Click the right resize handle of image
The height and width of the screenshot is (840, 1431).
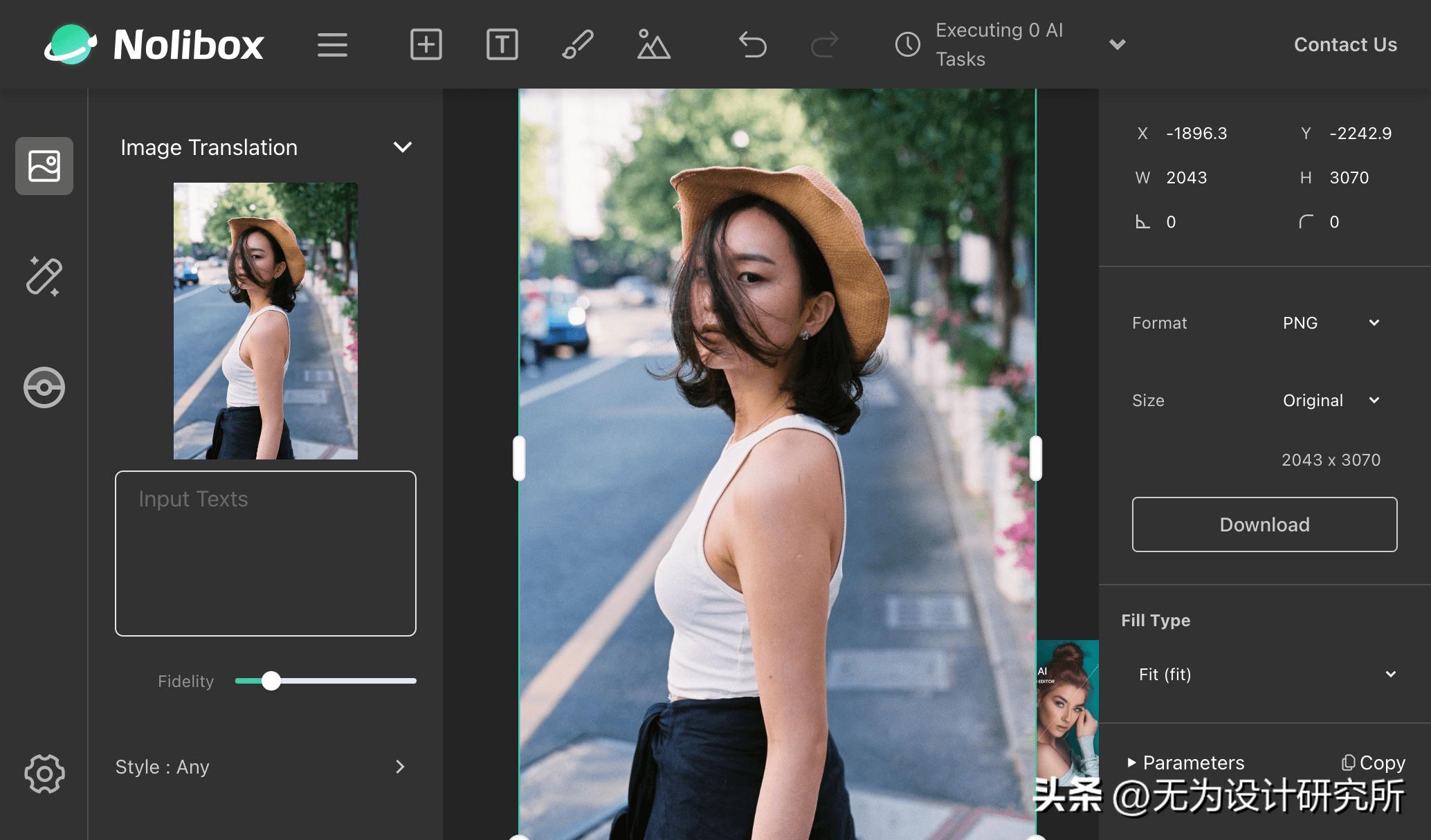(1036, 458)
